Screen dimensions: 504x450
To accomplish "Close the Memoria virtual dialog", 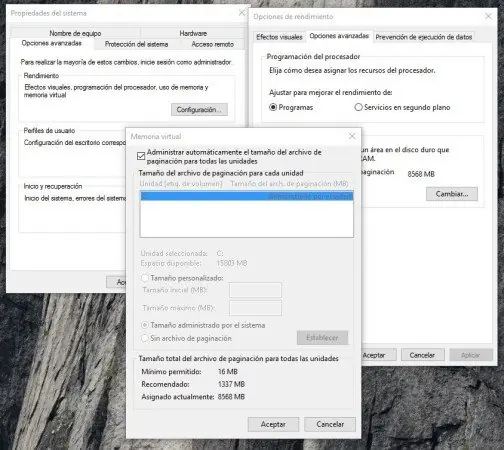I will click(x=352, y=136).
